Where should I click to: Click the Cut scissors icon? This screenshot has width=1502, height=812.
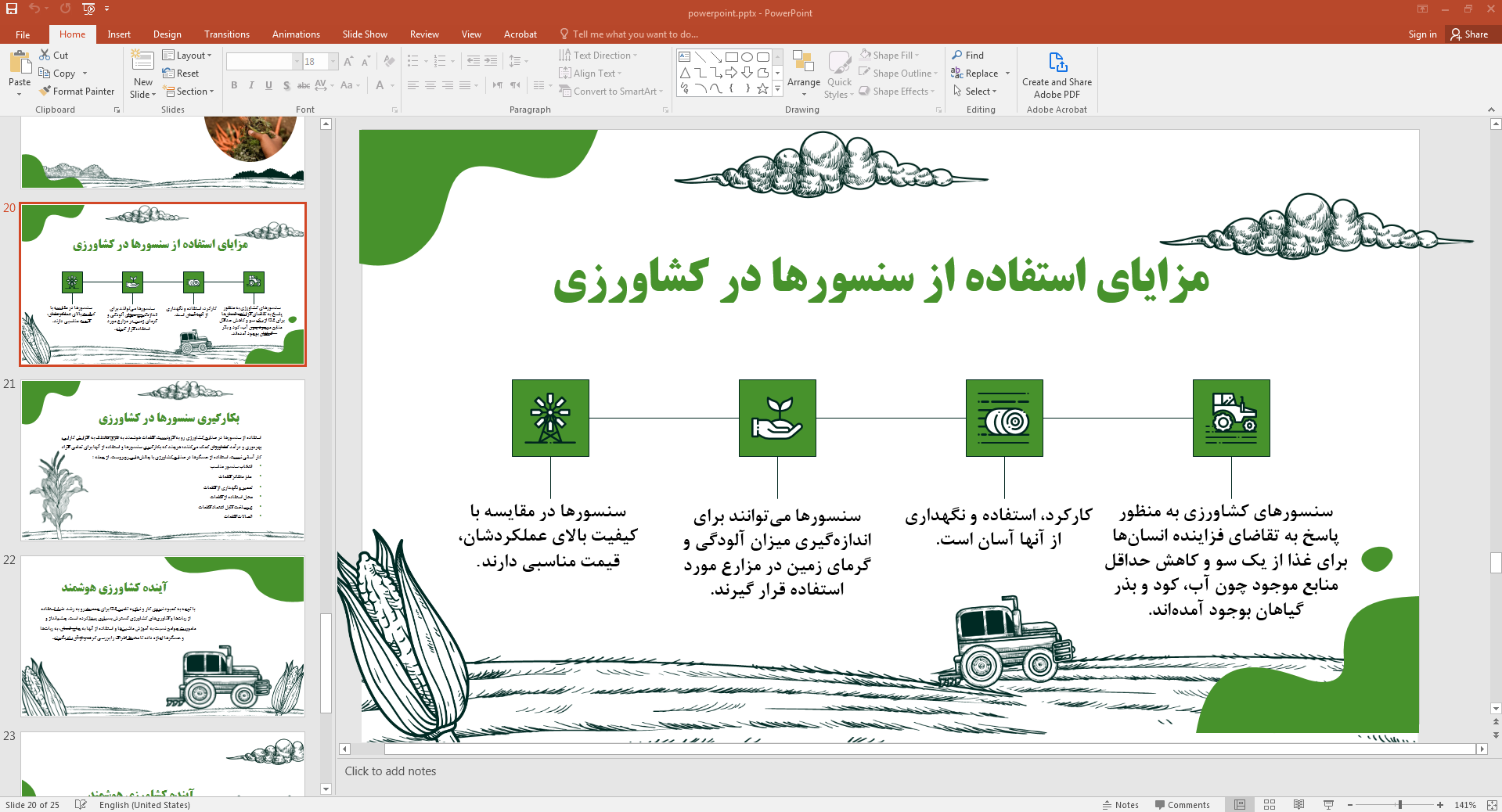[x=45, y=55]
